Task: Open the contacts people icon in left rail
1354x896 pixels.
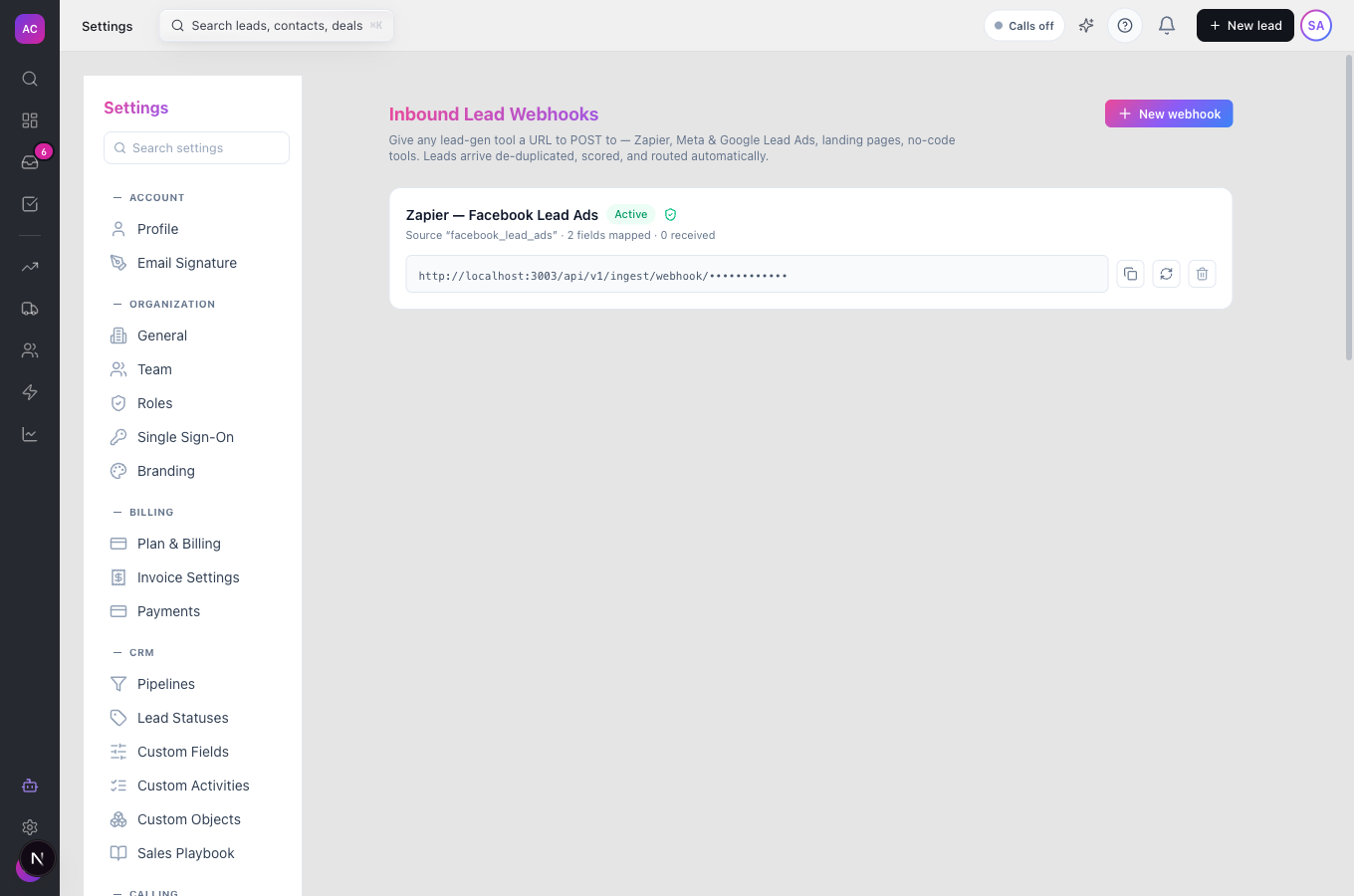Action: click(x=30, y=350)
